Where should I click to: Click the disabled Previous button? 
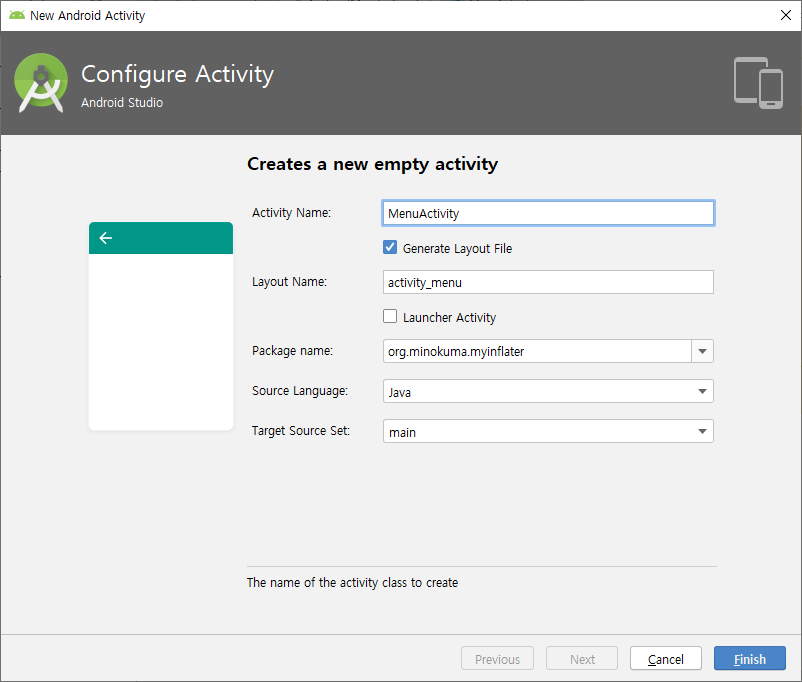click(x=497, y=658)
